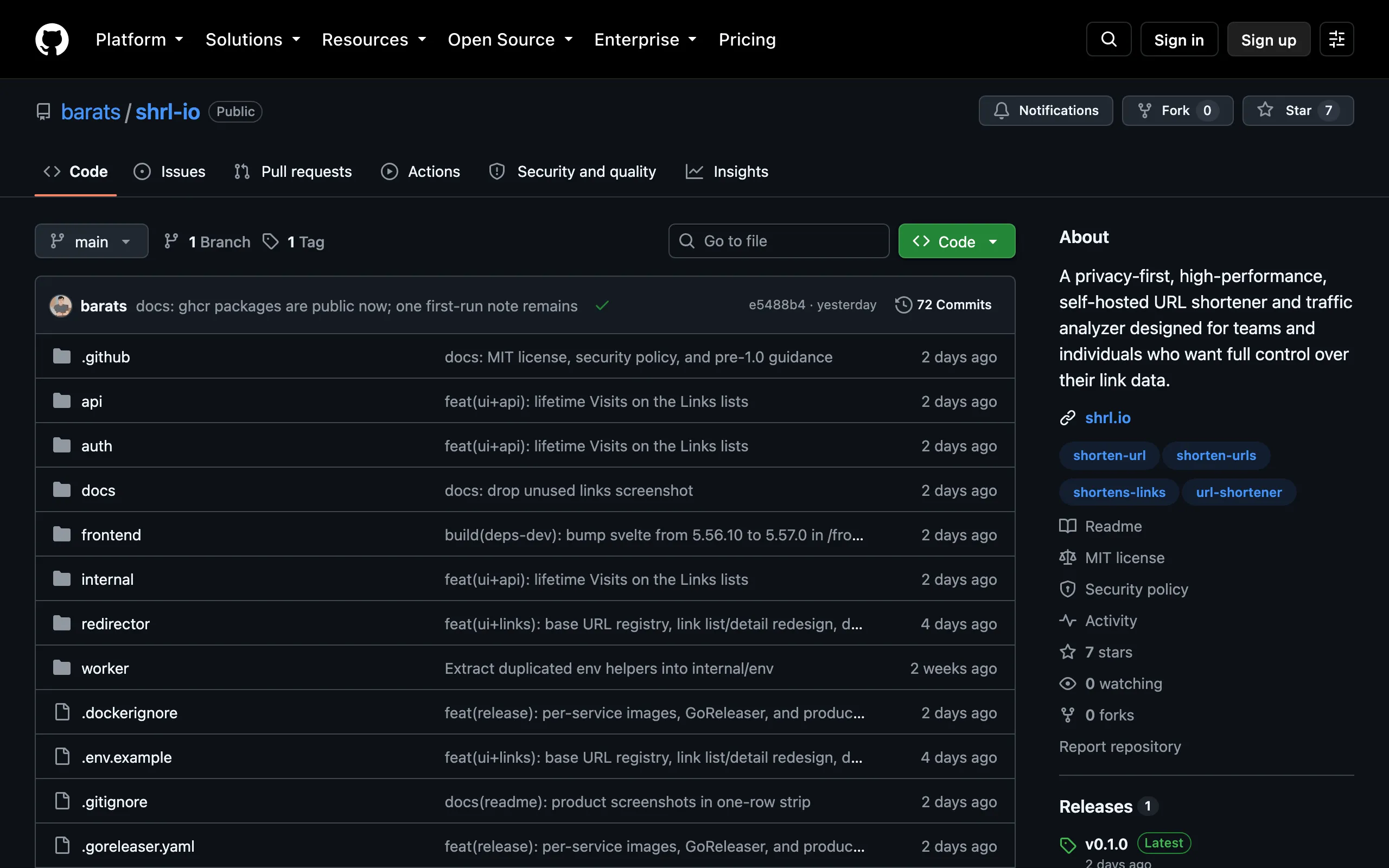Switch to the Issues tab
The image size is (1389, 868).
point(169,171)
